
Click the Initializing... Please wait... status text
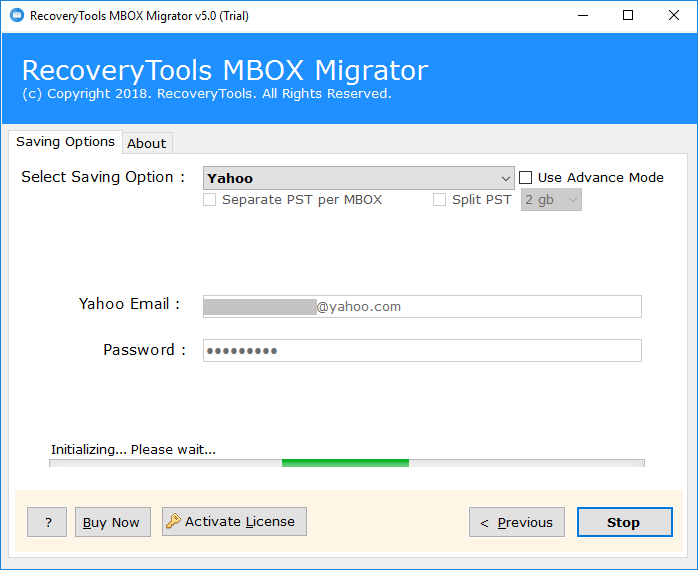133,450
